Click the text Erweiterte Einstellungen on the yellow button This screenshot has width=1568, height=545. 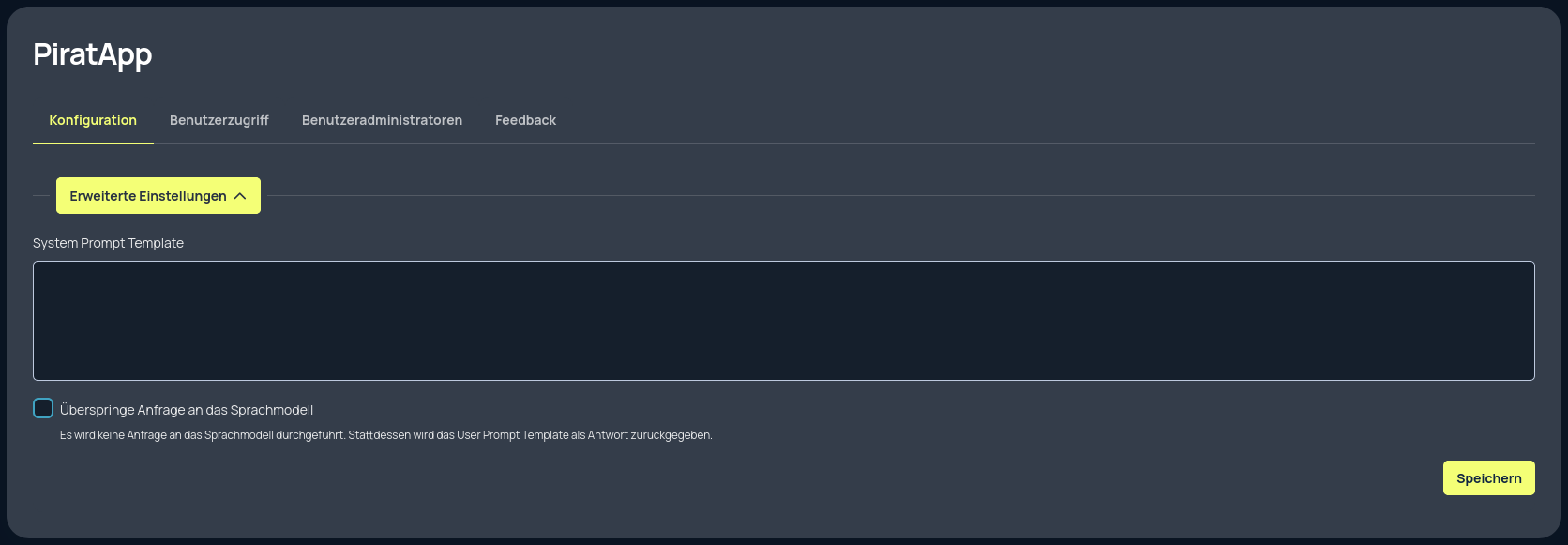pos(147,196)
